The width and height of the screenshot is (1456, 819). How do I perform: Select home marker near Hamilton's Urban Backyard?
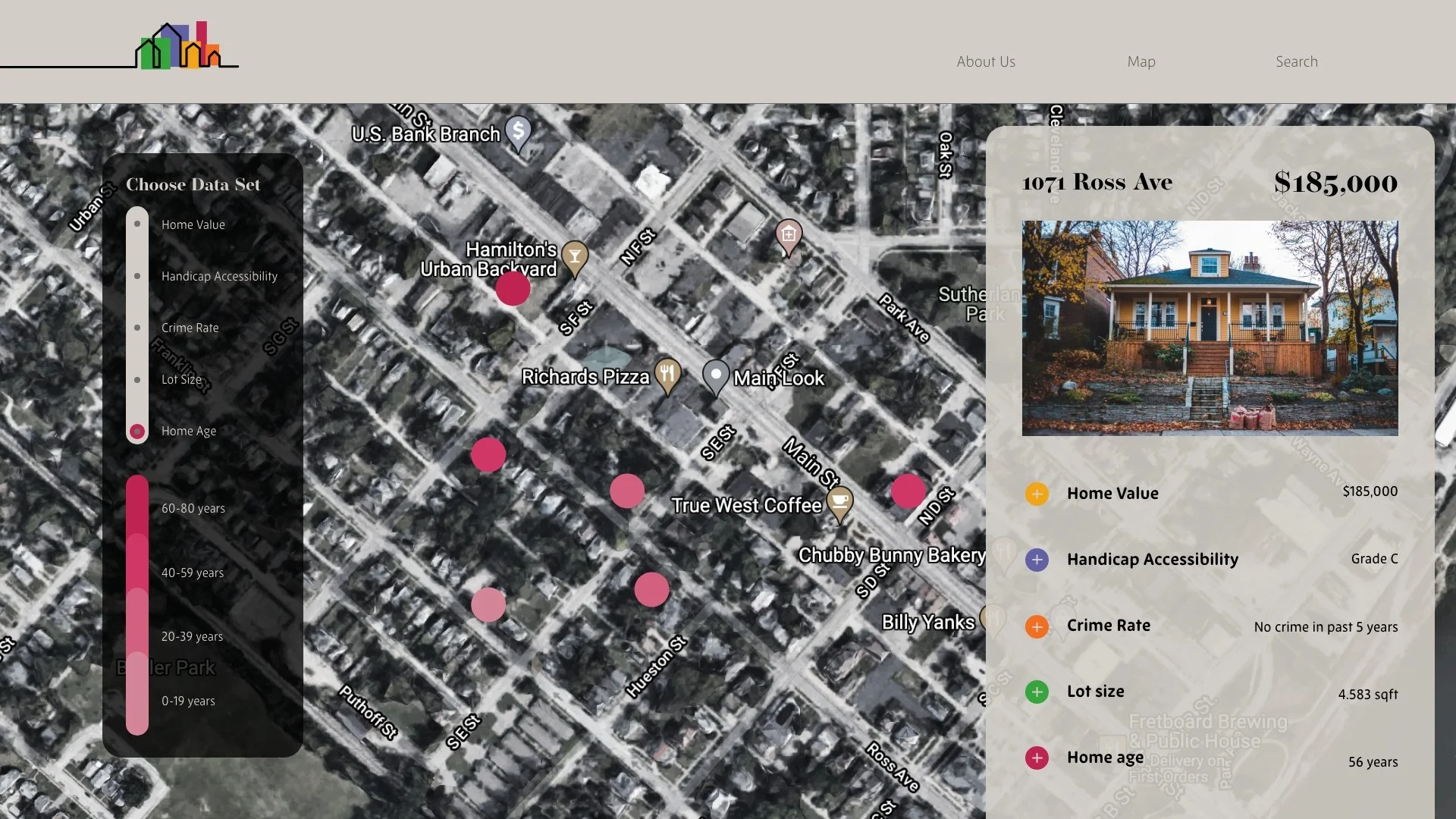[513, 288]
